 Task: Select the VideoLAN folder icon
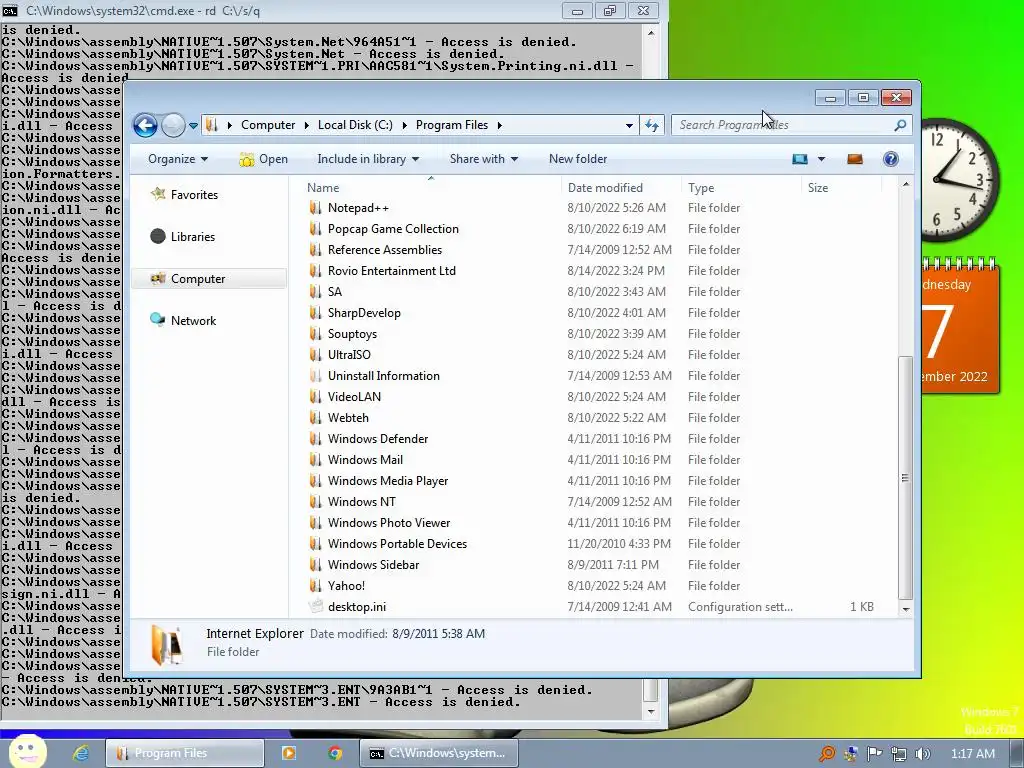click(315, 396)
